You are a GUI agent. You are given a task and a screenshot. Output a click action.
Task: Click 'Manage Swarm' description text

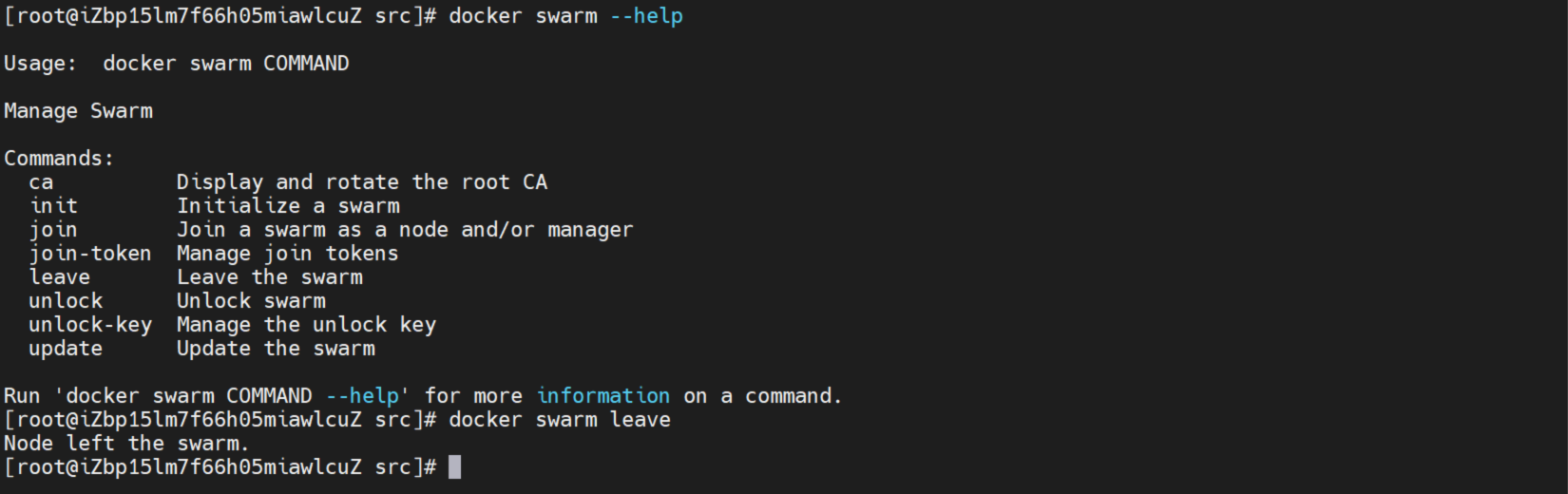tap(78, 111)
